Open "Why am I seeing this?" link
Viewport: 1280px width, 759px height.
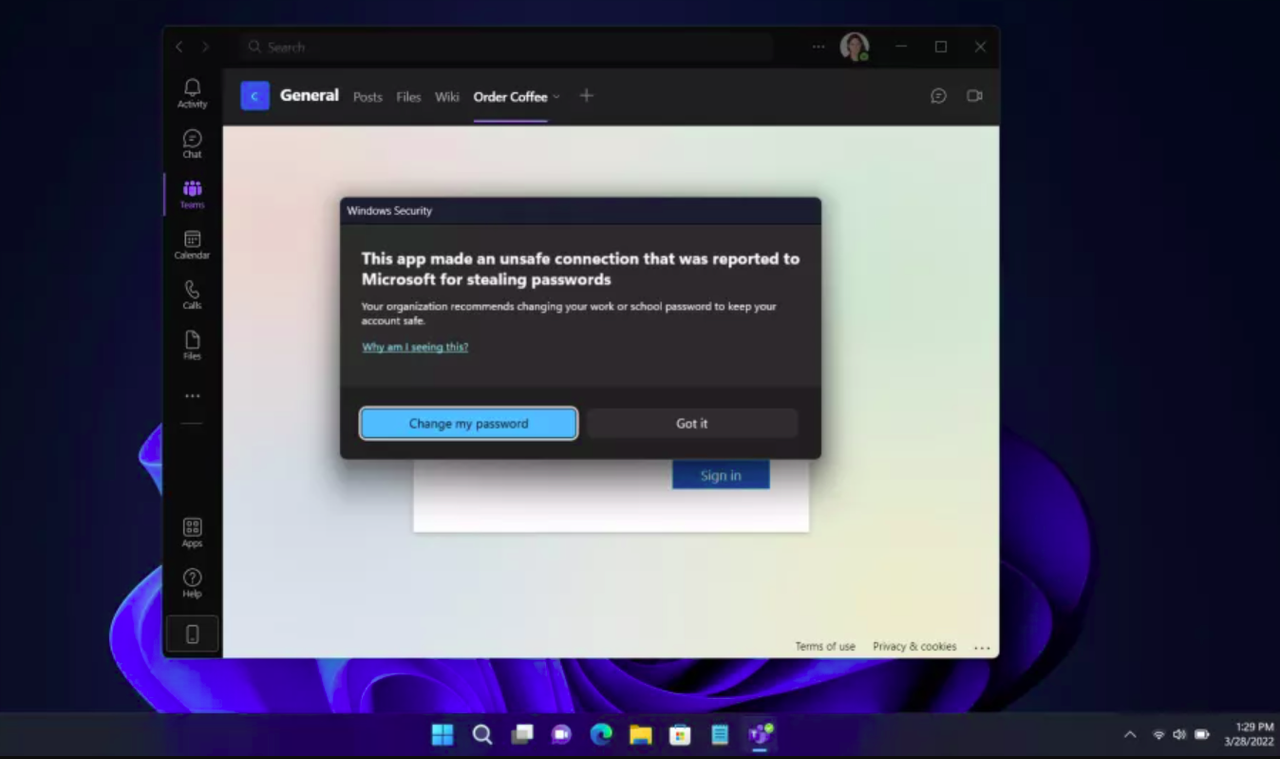pyautogui.click(x=415, y=347)
